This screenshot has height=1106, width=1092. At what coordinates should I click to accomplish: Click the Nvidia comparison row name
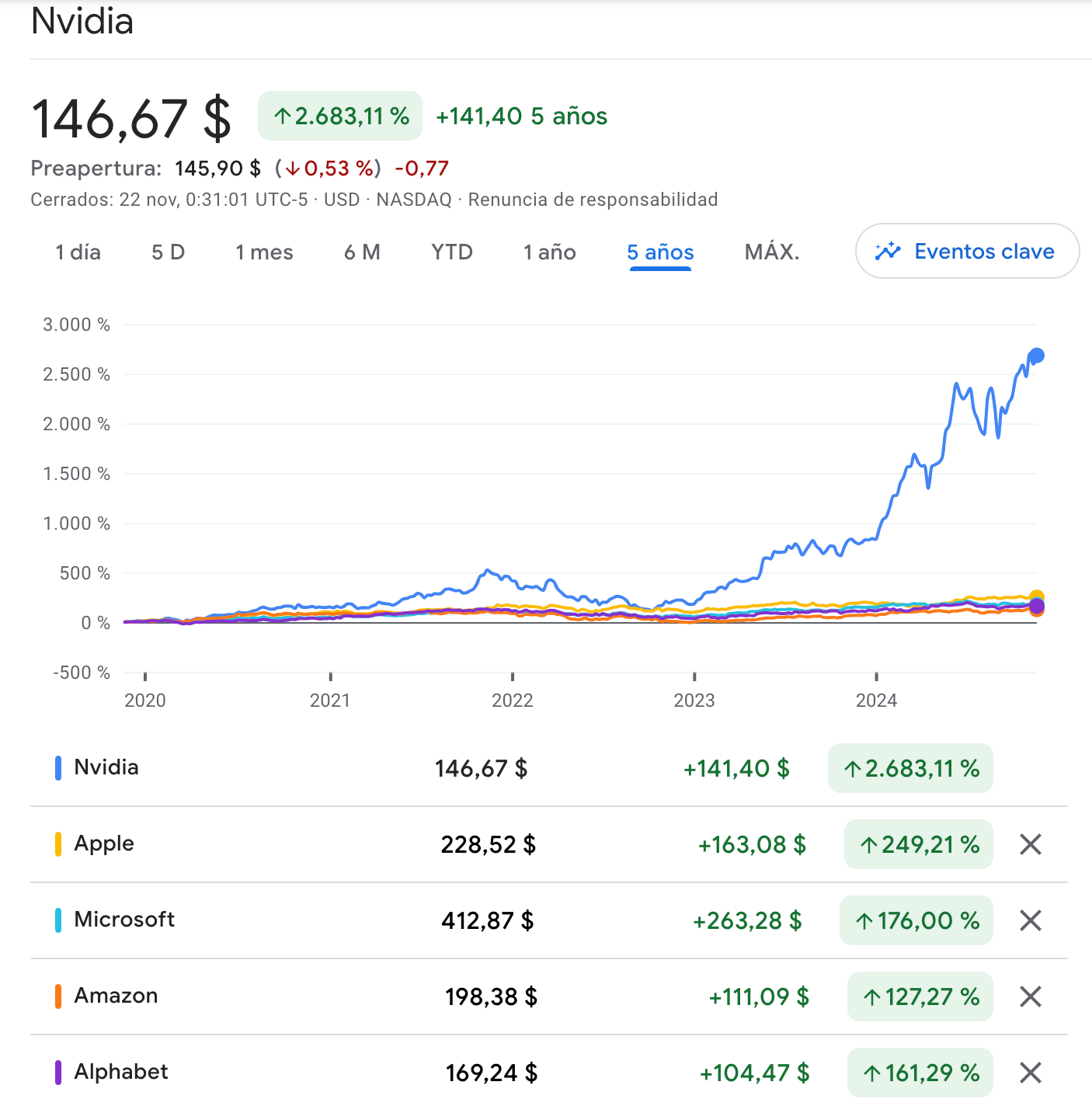click(106, 767)
